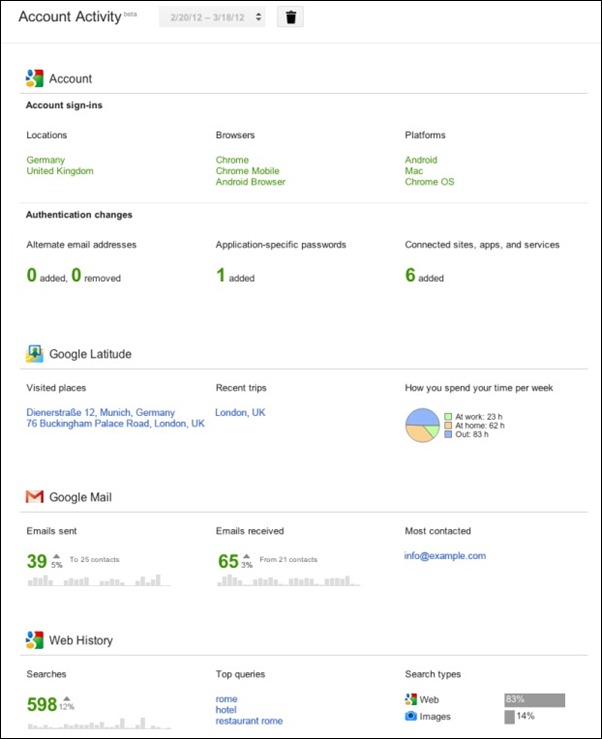Open the Chrome OS platform link
Screen dimensions: 602x739
click(429, 182)
